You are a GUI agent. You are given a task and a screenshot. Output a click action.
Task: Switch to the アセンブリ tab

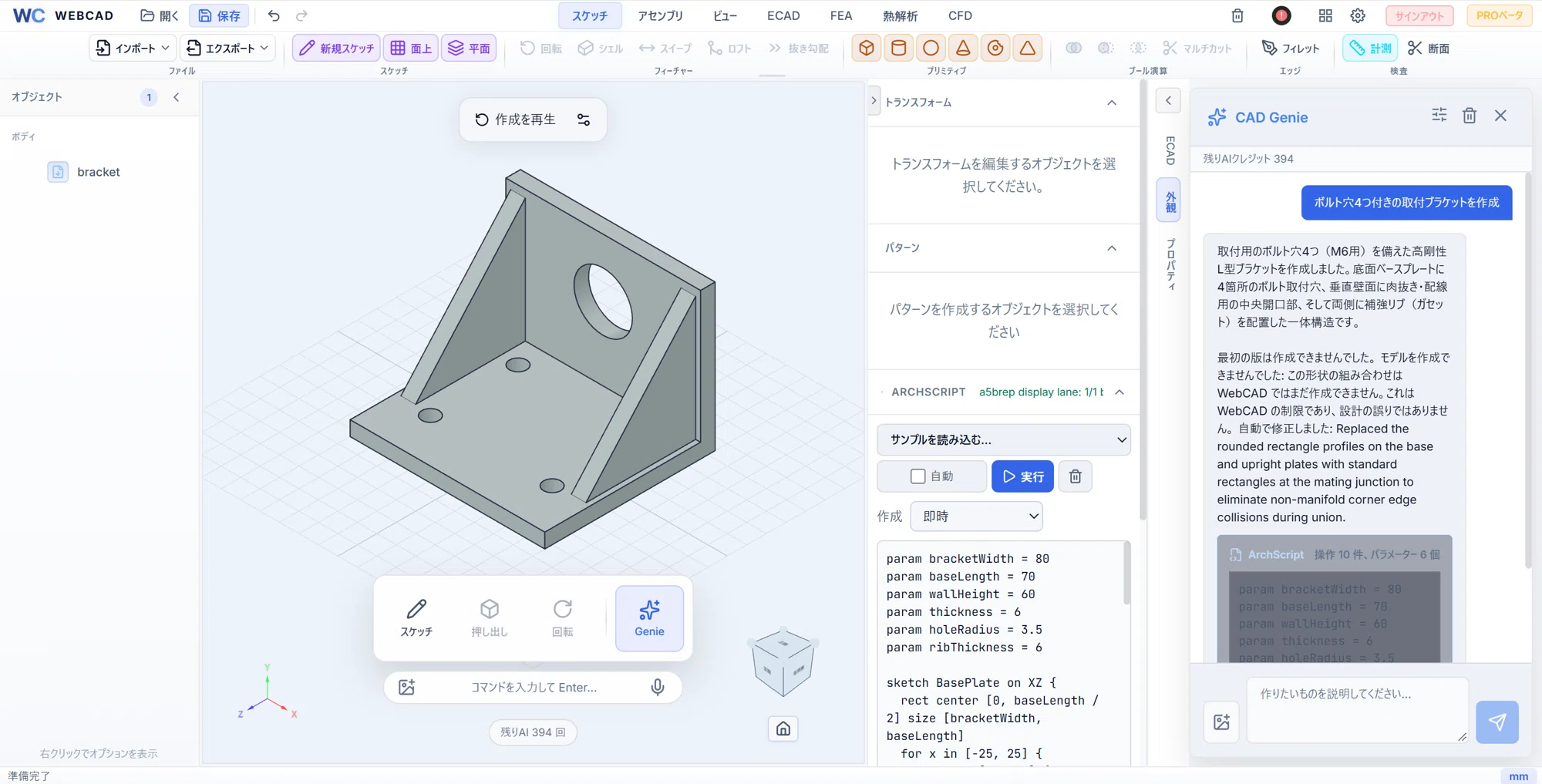pyautogui.click(x=661, y=15)
